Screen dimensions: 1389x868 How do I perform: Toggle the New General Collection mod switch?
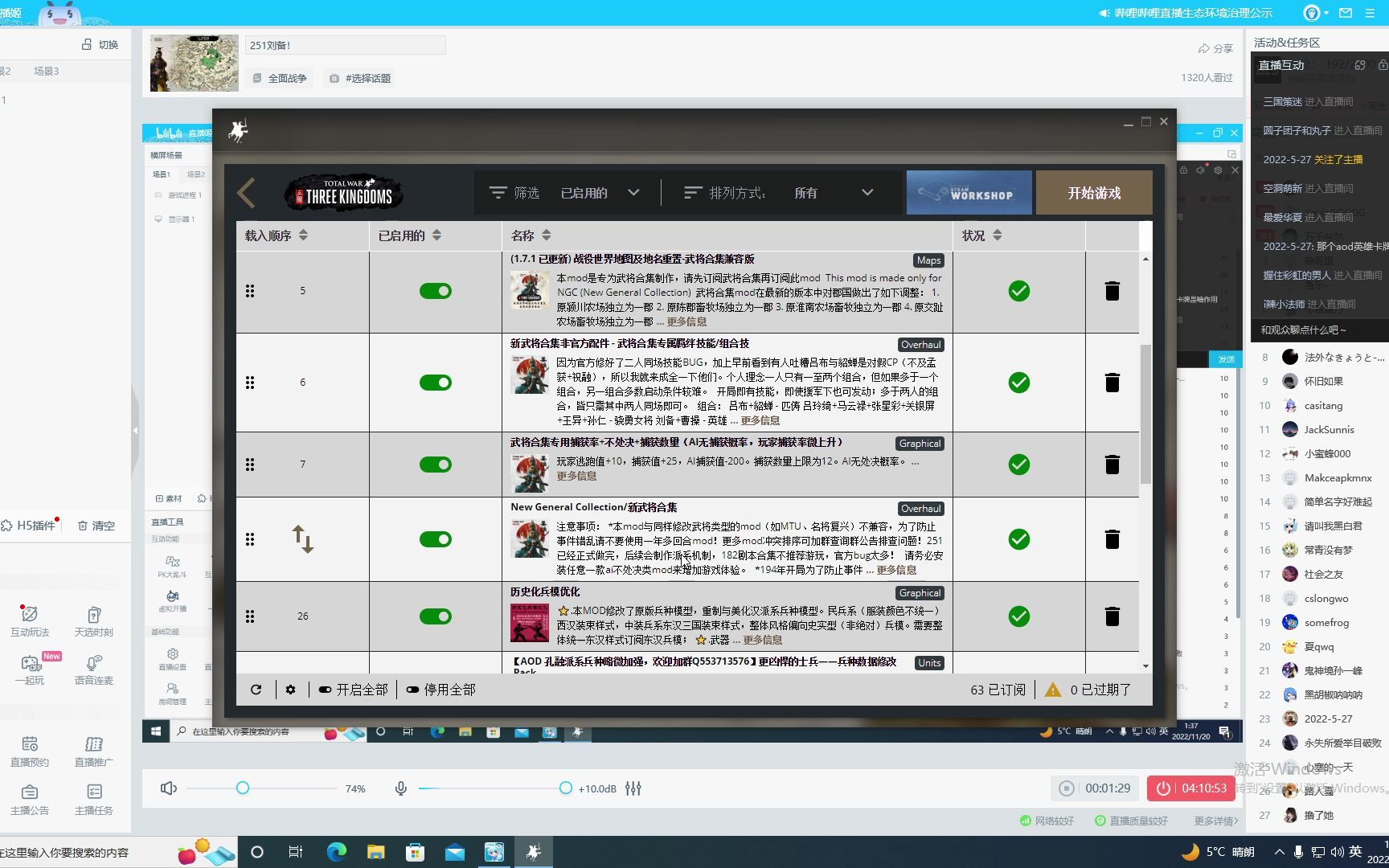click(x=436, y=539)
